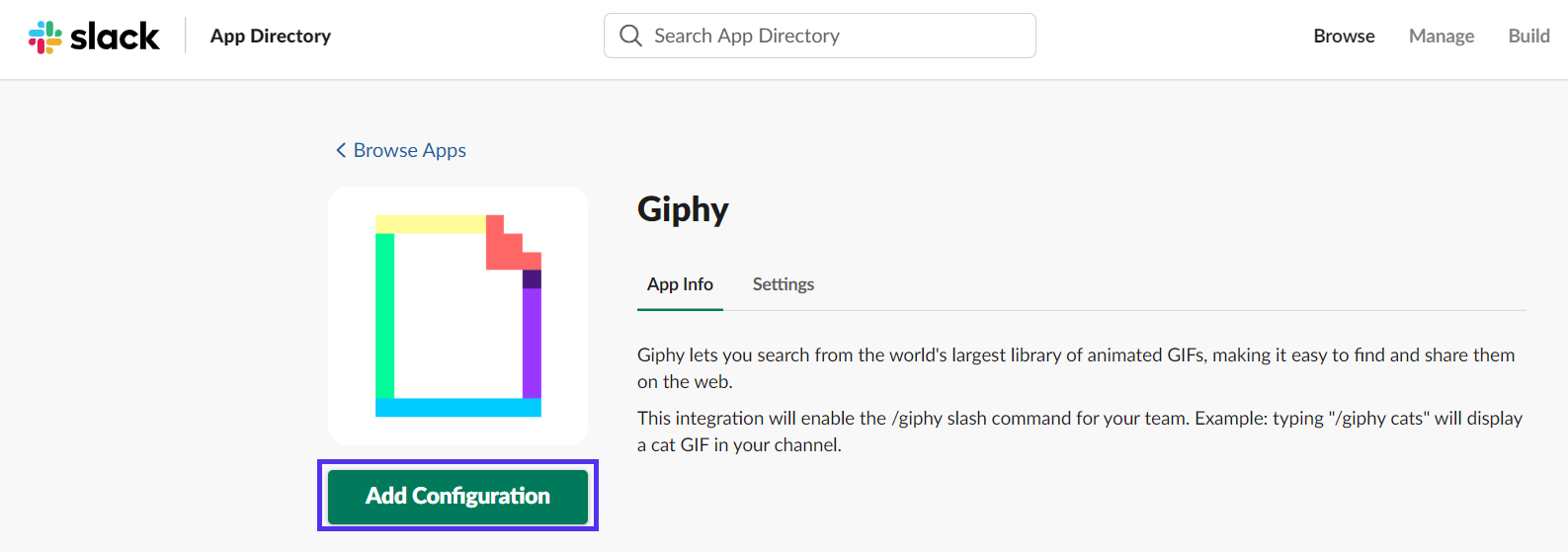Click the red folded corner of Giphy logo

coord(506,247)
